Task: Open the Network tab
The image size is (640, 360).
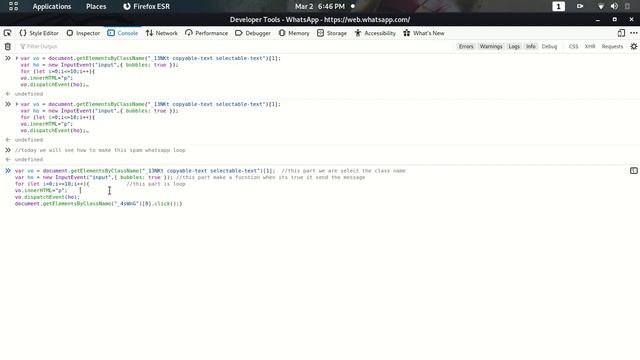Action: (162, 33)
